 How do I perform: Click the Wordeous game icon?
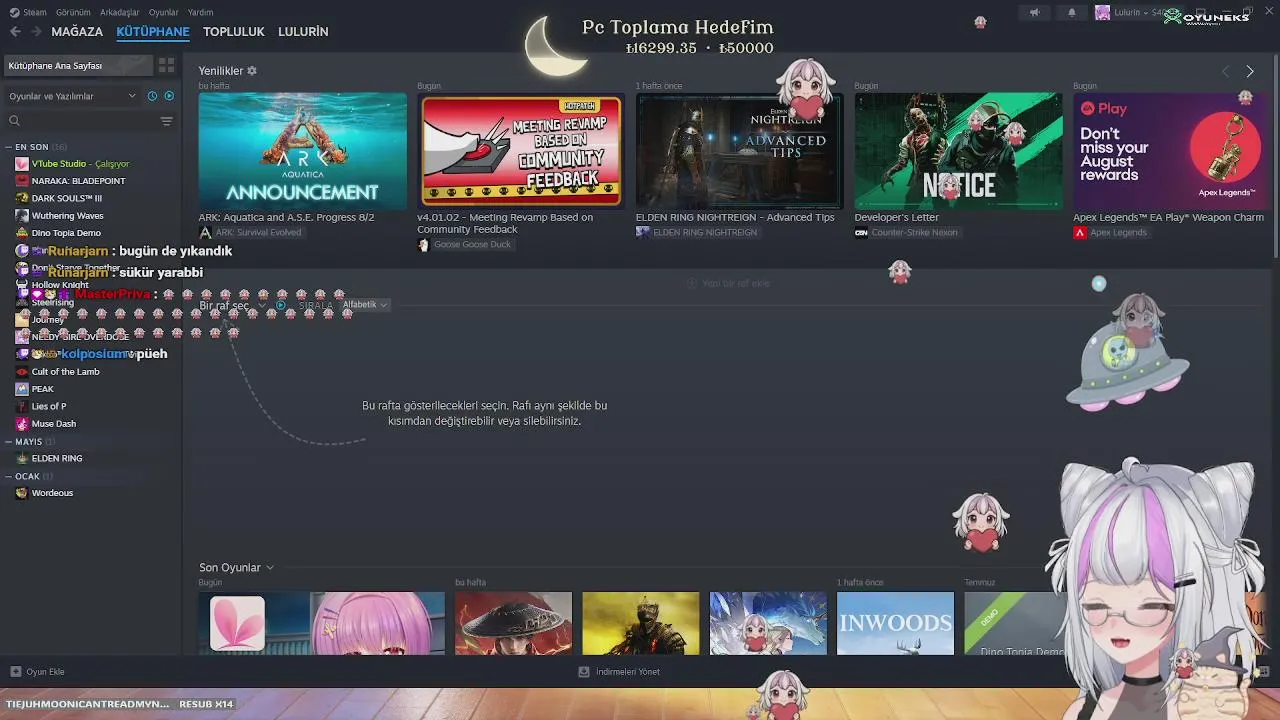coord(22,493)
